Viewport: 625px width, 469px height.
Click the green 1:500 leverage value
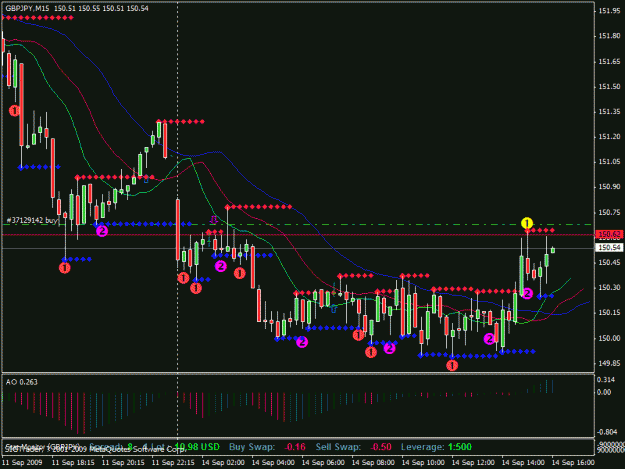tap(460, 447)
